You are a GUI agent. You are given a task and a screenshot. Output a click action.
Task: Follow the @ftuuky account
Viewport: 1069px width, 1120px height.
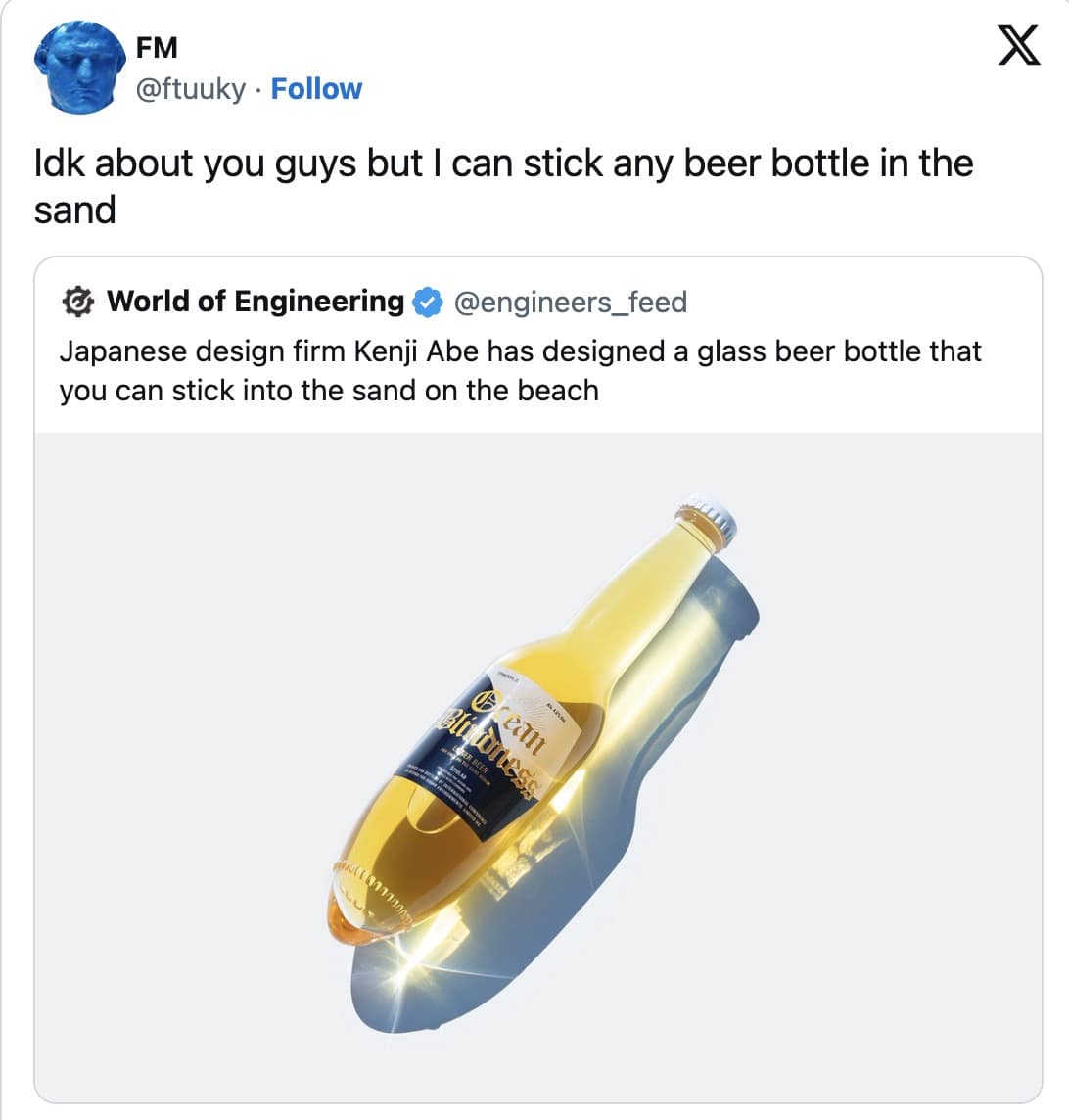(x=316, y=89)
